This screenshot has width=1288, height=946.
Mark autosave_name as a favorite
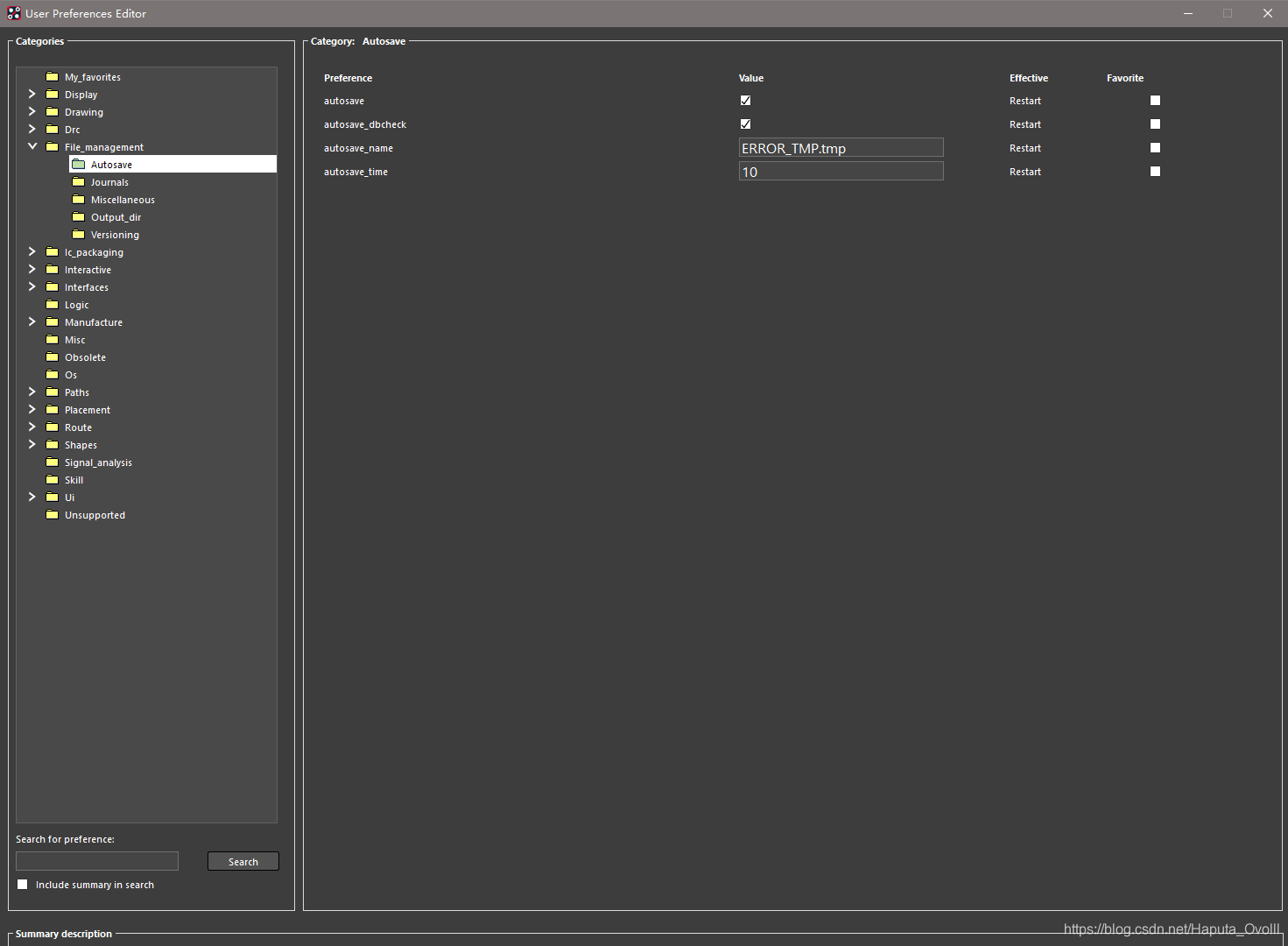click(x=1155, y=148)
